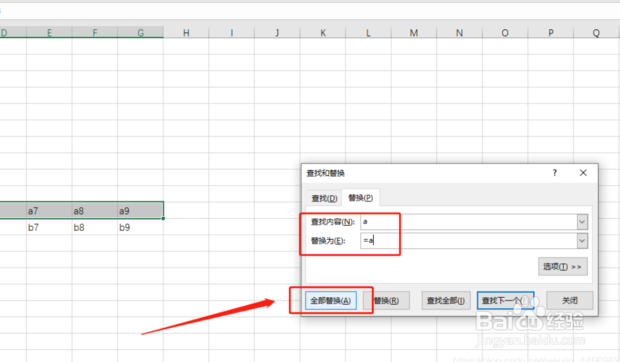Select column header P
The width and height of the screenshot is (620, 362).
click(551, 32)
